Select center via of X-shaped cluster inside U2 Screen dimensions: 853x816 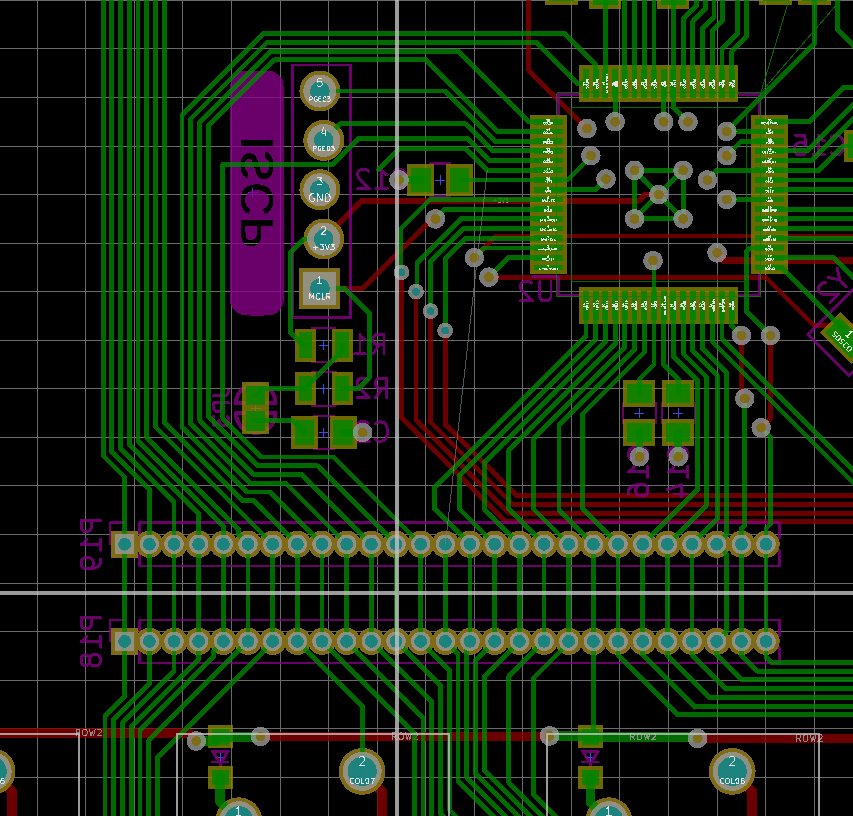pos(659,194)
